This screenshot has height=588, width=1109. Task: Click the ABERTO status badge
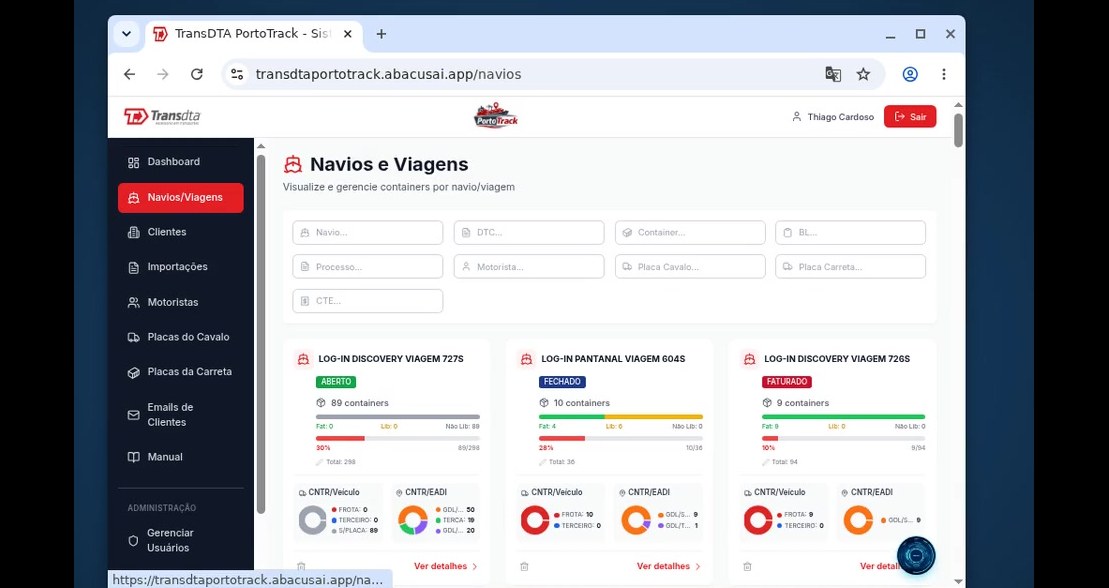(336, 382)
